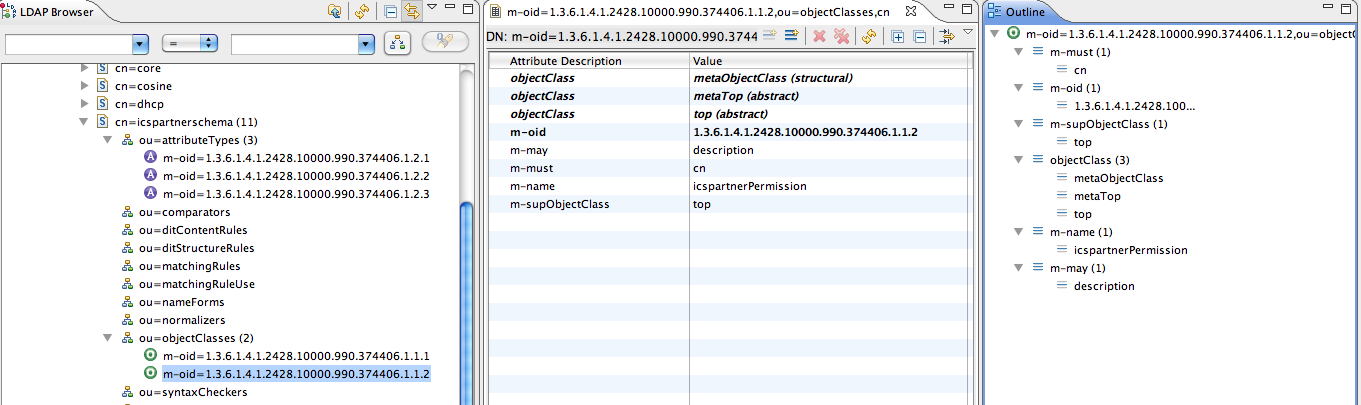Click the root entry icon in Outline
This screenshot has height=405, width=1361.
pos(1015,34)
